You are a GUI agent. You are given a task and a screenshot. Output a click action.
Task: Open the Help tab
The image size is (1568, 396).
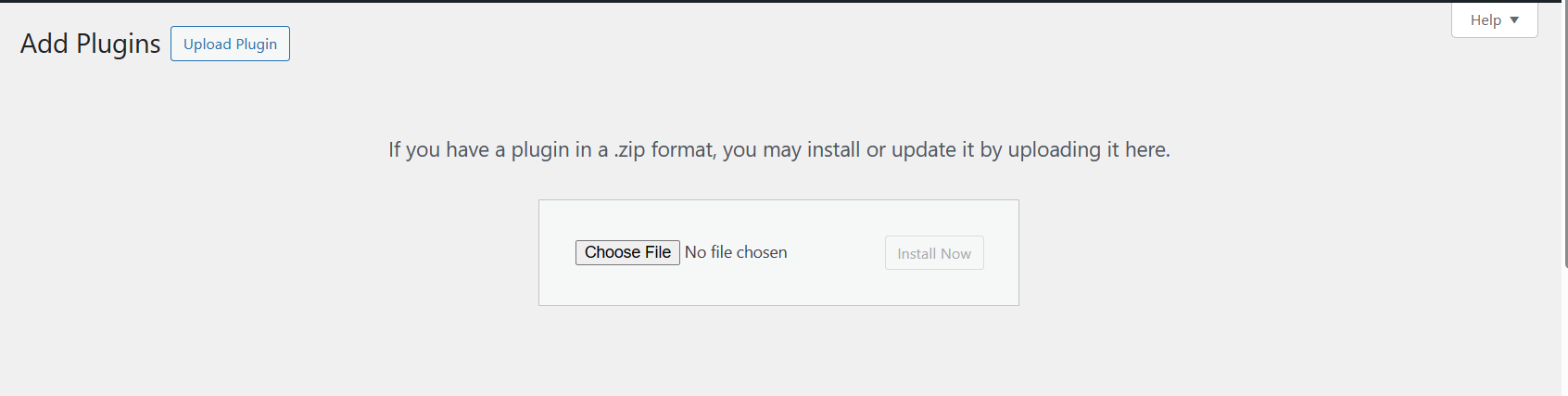[1494, 19]
